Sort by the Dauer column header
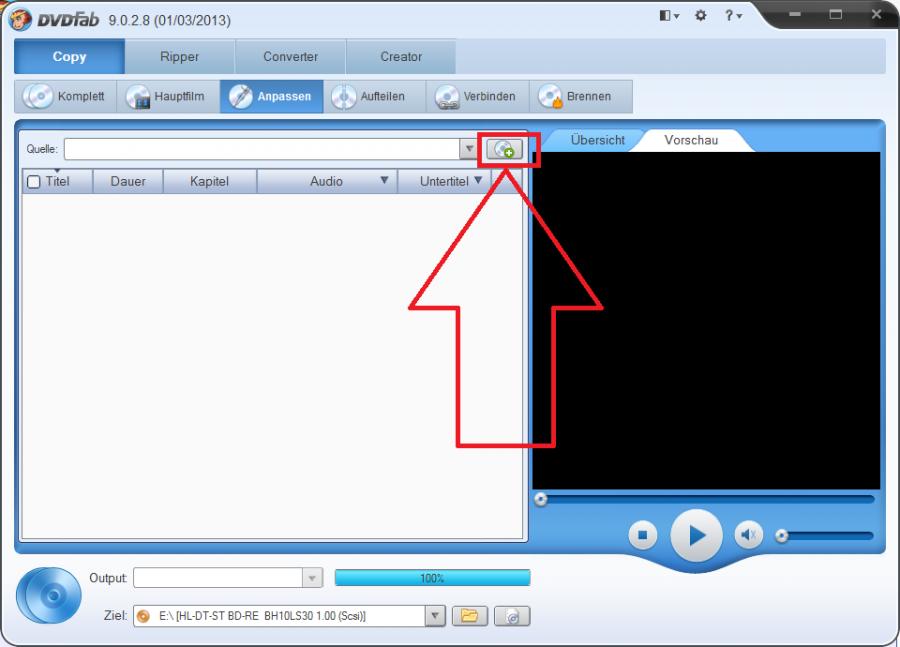The width and height of the screenshot is (900, 647). pos(128,181)
